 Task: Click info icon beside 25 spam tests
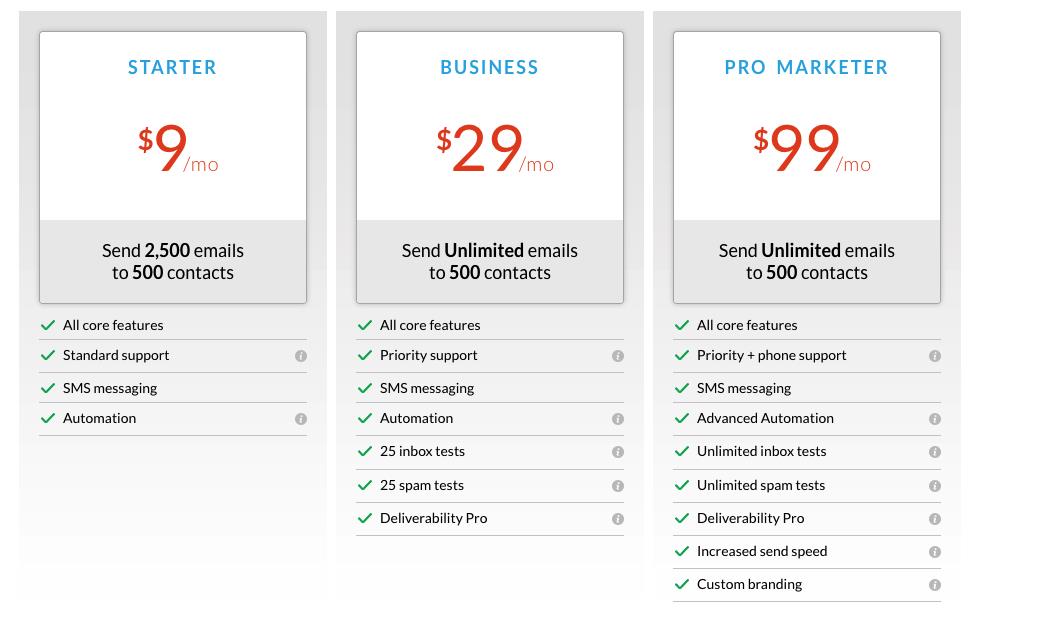[618, 486]
